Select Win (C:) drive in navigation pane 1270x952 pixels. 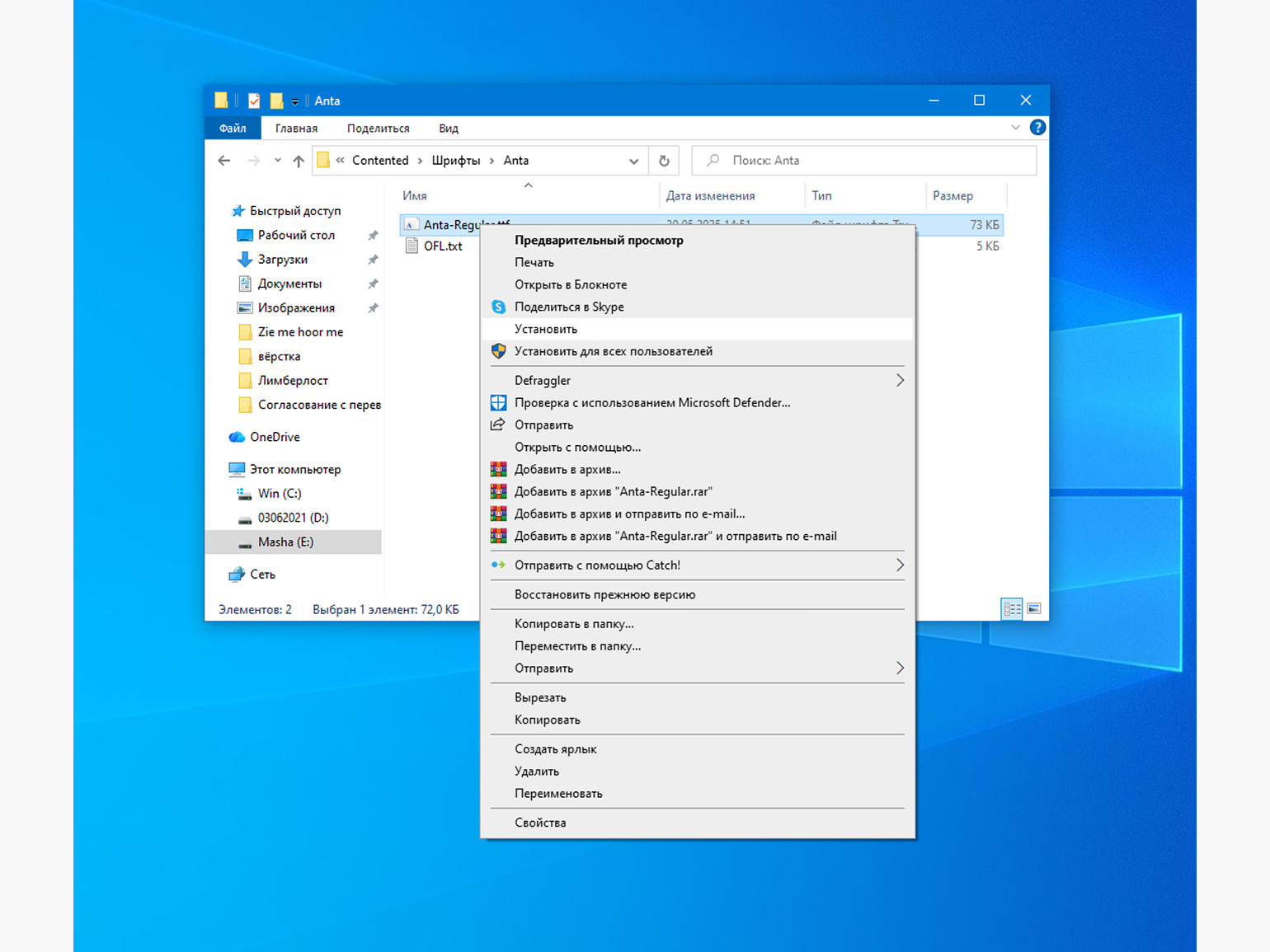[x=280, y=494]
